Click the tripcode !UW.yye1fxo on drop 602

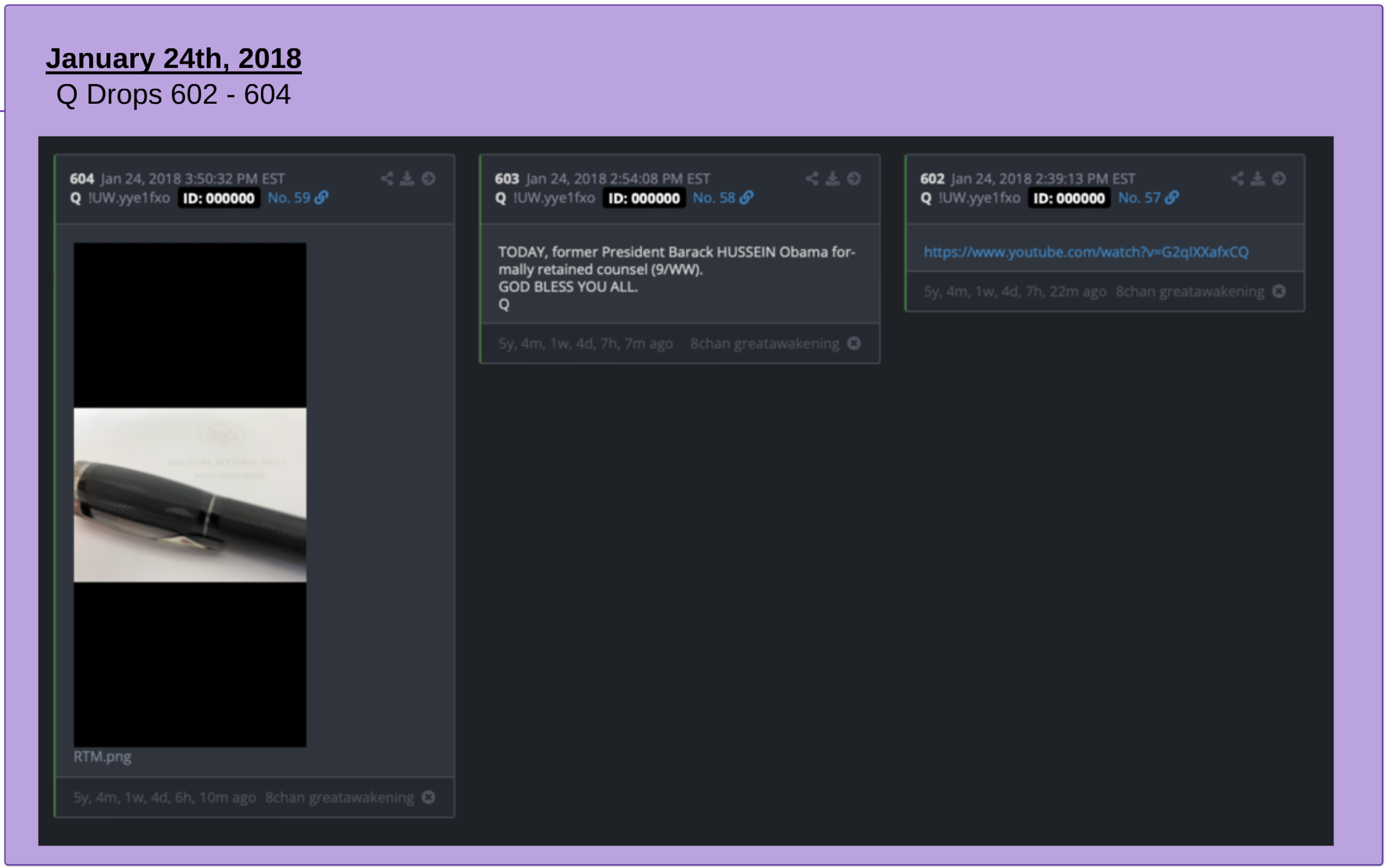pos(979,198)
